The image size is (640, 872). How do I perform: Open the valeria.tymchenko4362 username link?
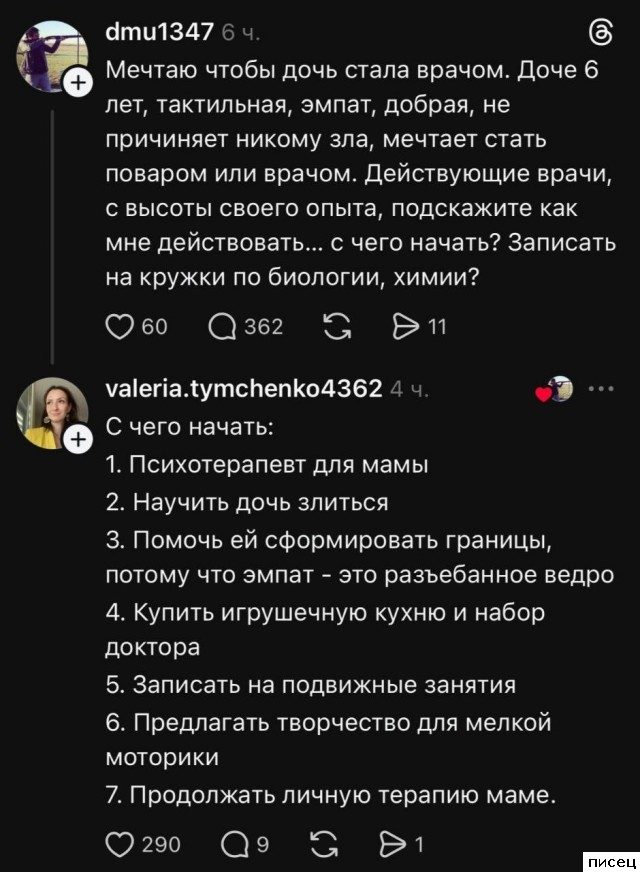[x=243, y=389]
